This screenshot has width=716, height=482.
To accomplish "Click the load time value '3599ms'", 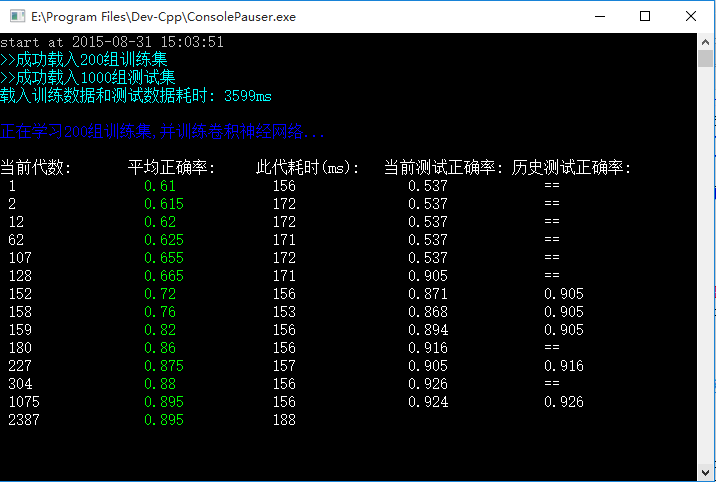I will click(x=248, y=96).
